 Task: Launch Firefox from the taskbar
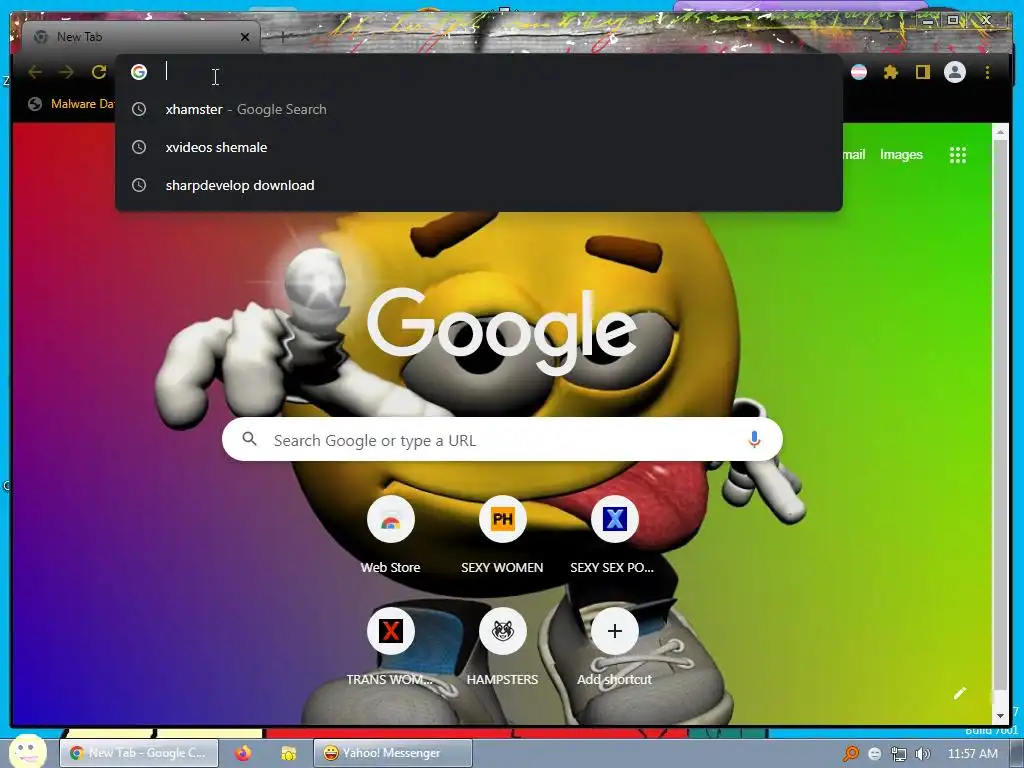pos(243,753)
